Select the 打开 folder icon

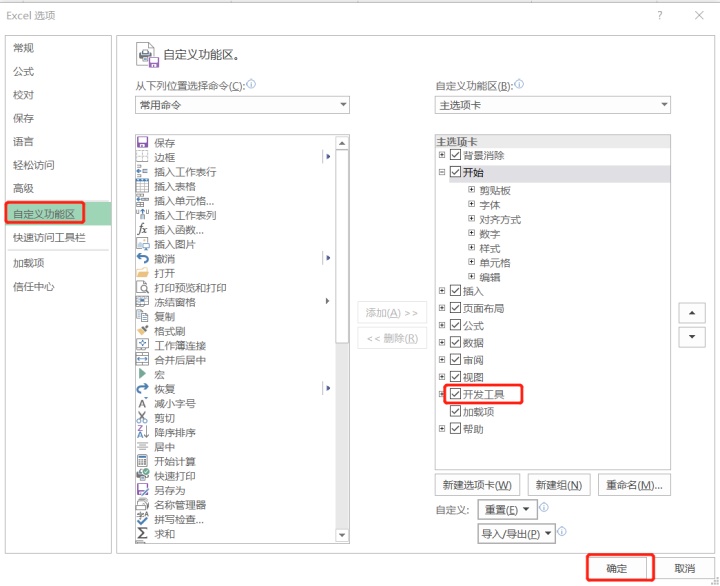coord(142,273)
